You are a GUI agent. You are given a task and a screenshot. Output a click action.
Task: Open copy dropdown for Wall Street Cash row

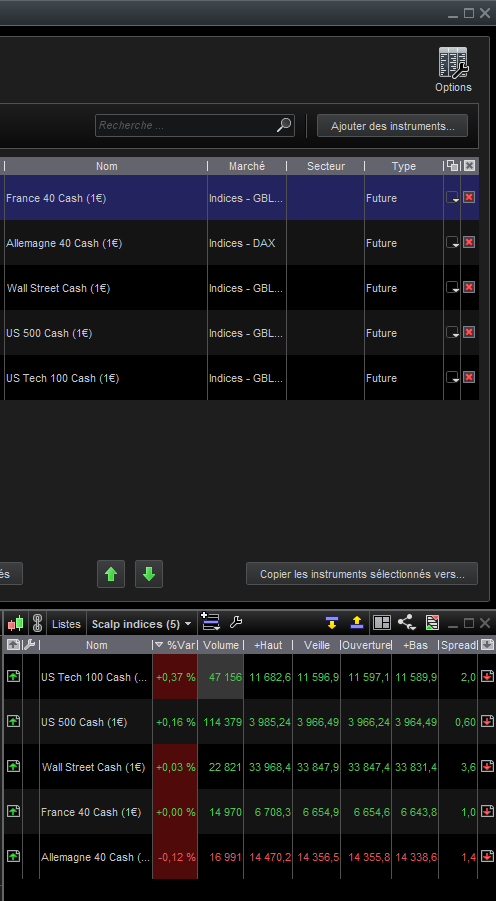[x=452, y=287]
